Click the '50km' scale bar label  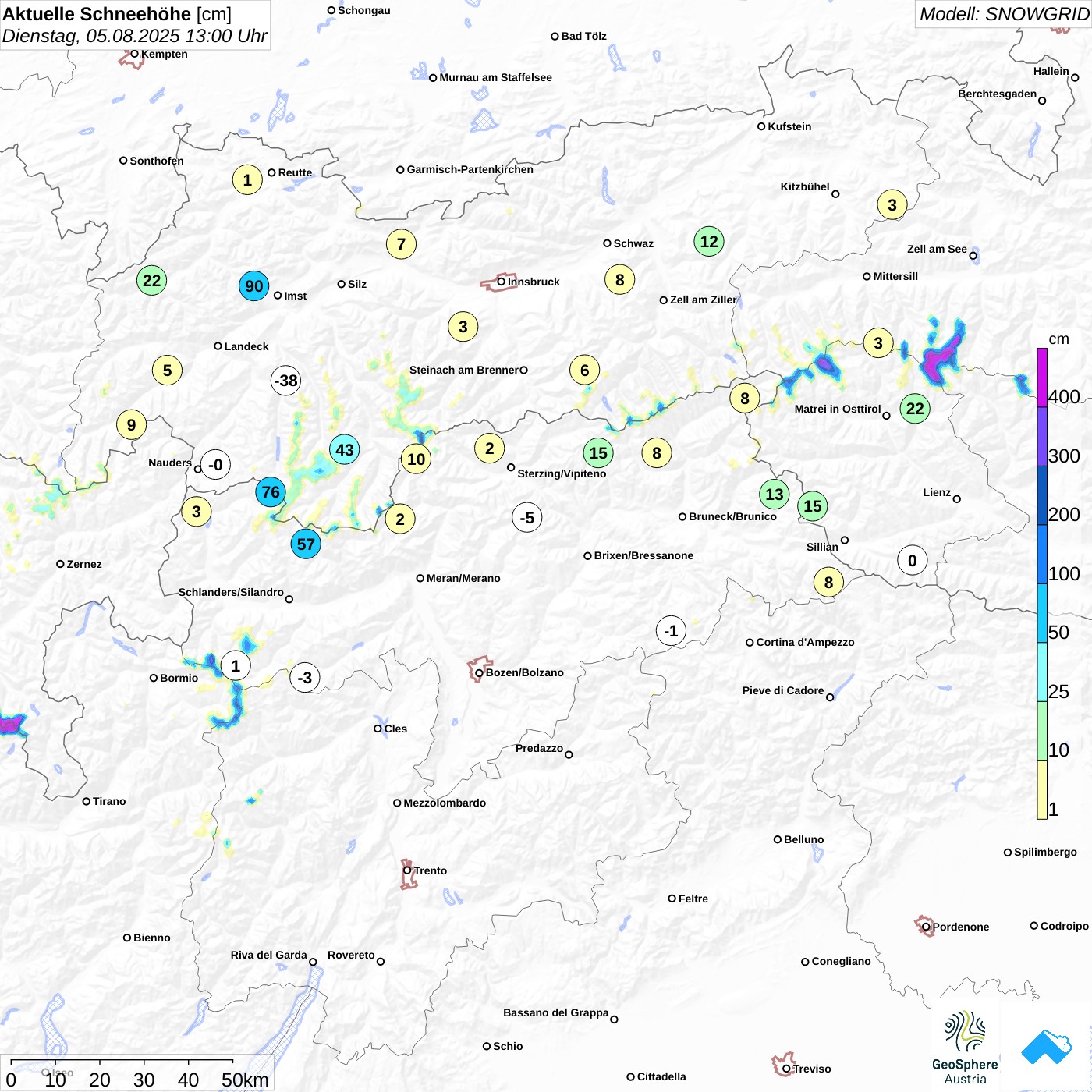(x=245, y=1080)
